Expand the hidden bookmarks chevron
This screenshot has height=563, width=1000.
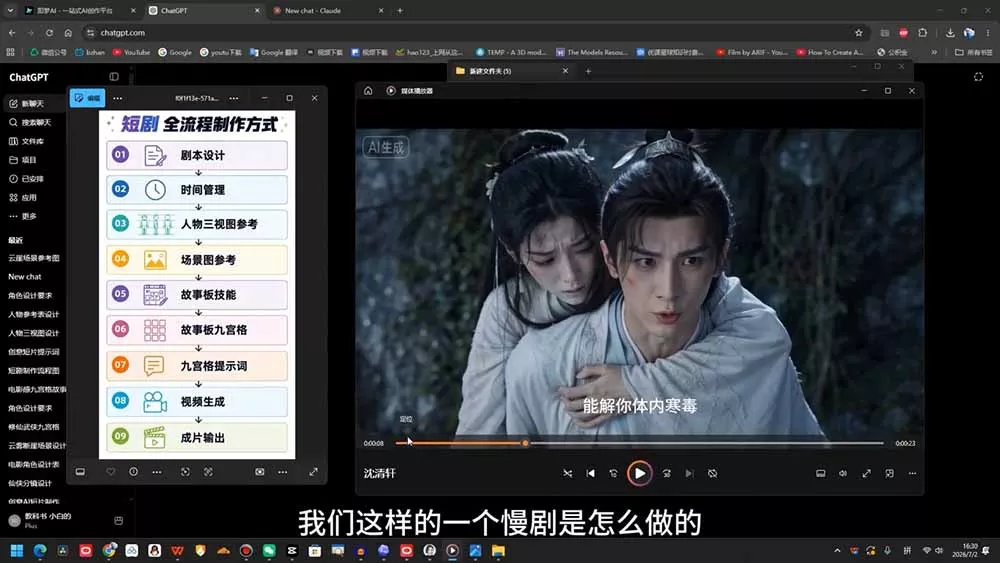(934, 52)
